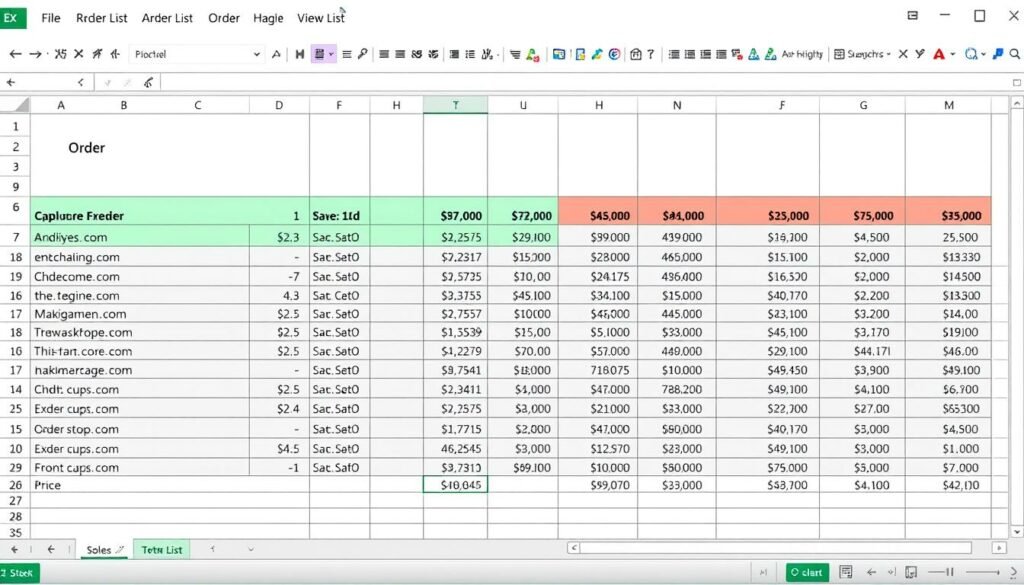Click the green button in status bar
Viewport: 1024px width, 585px height.
[806, 572]
